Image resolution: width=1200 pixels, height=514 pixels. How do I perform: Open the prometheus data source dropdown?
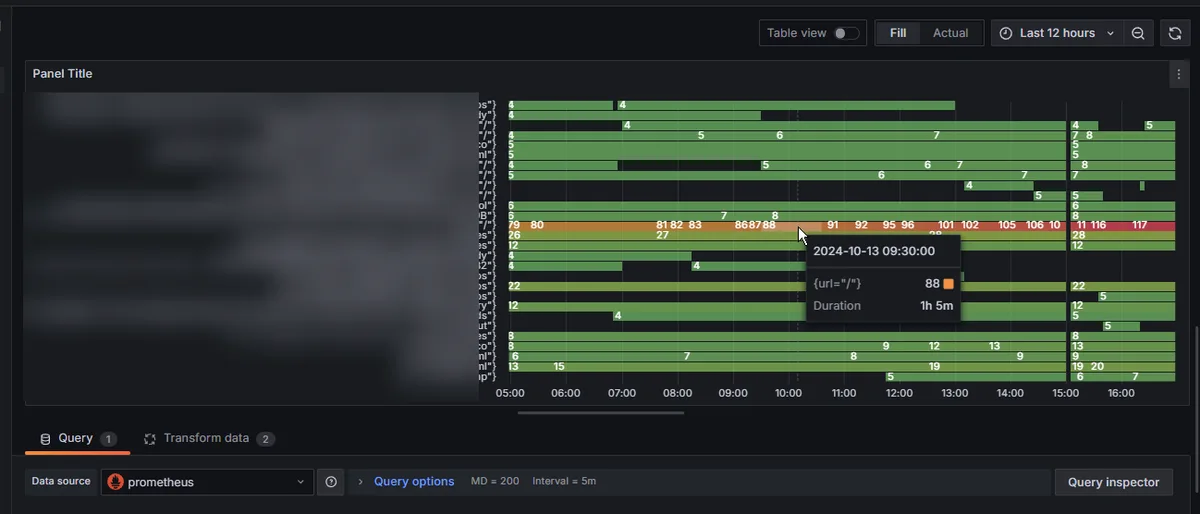(207, 482)
